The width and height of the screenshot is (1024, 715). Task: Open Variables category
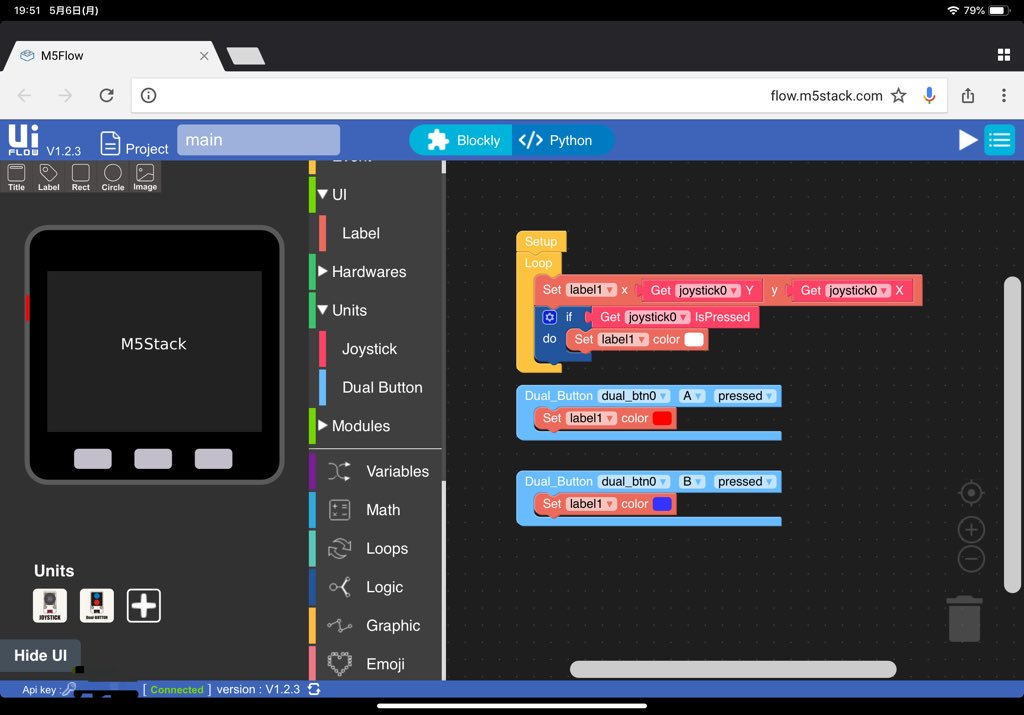[x=377, y=471]
